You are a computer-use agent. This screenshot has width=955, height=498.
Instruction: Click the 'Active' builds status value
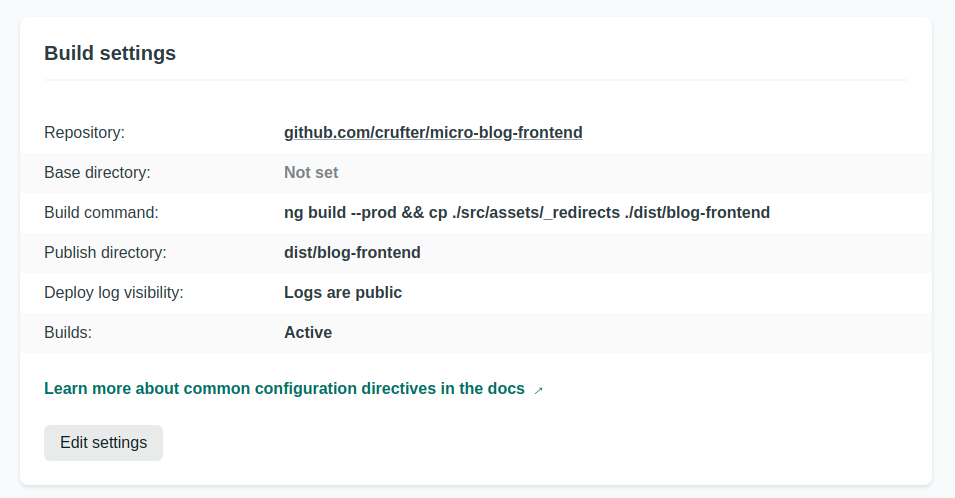click(308, 332)
